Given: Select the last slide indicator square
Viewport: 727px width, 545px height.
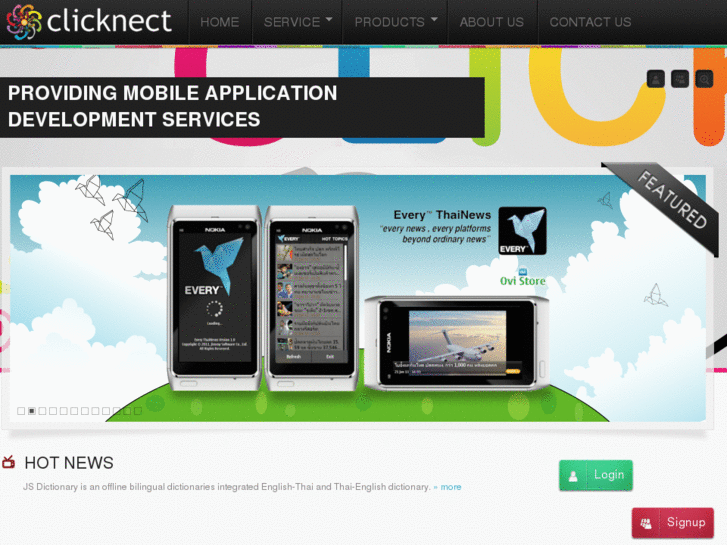Looking at the screenshot, I should tap(138, 411).
